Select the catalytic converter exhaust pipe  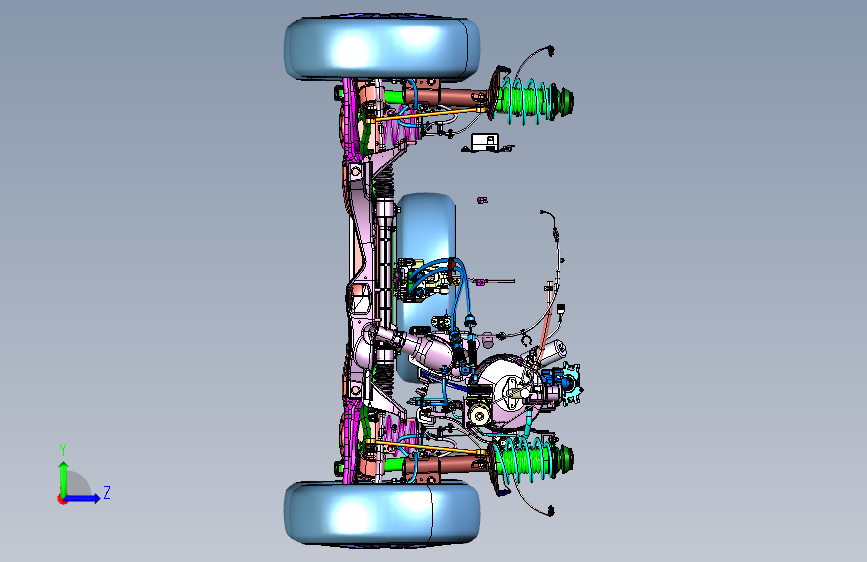412,347
